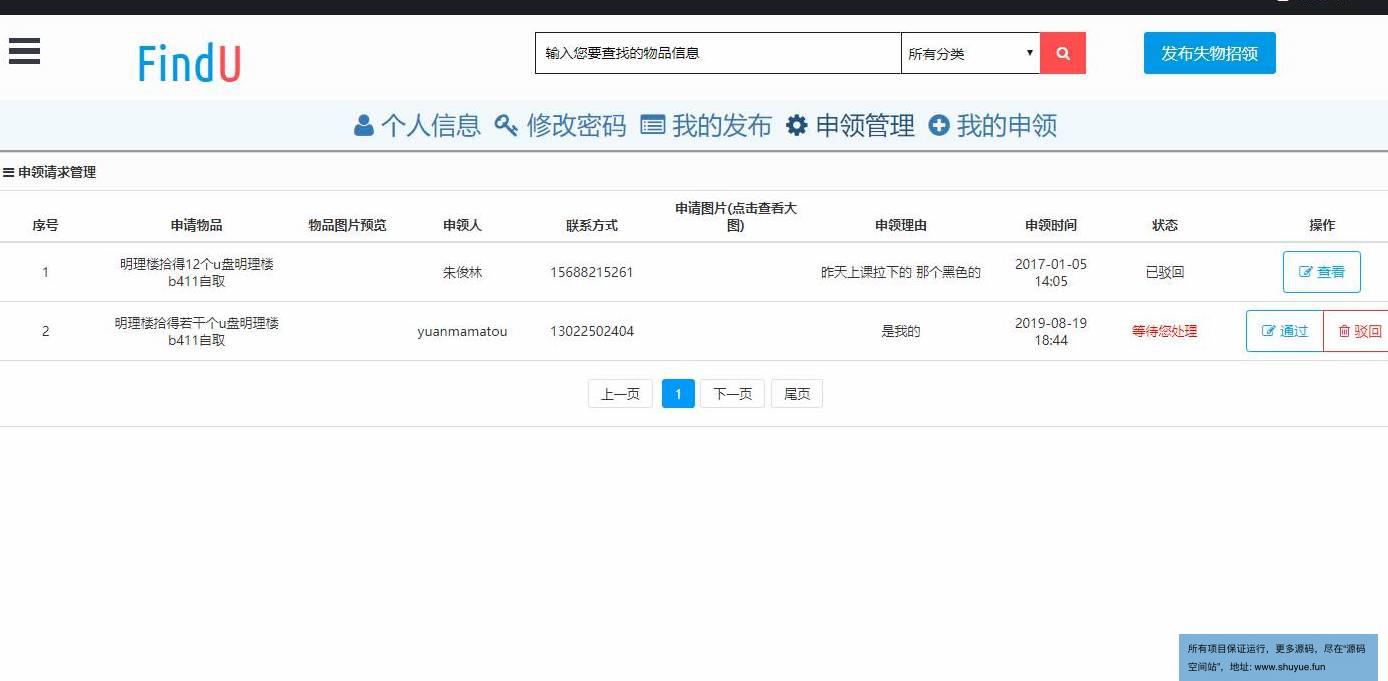
Task: Open the 修改密码 tab
Action: coord(560,125)
